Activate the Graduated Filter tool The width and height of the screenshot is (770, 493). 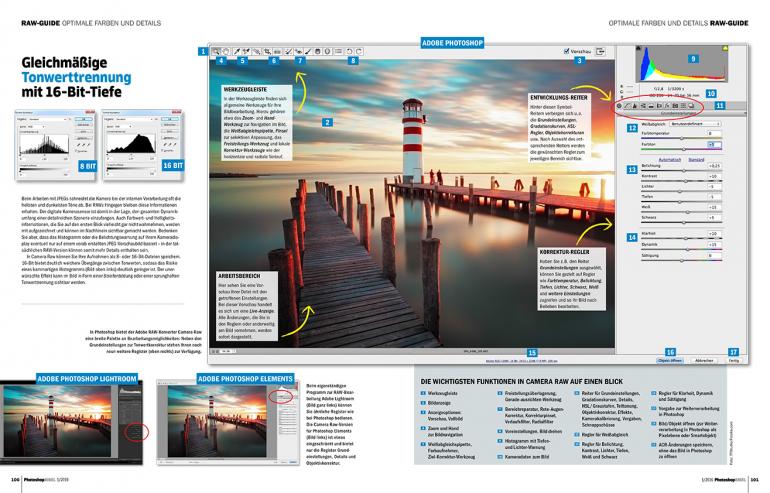(318, 51)
